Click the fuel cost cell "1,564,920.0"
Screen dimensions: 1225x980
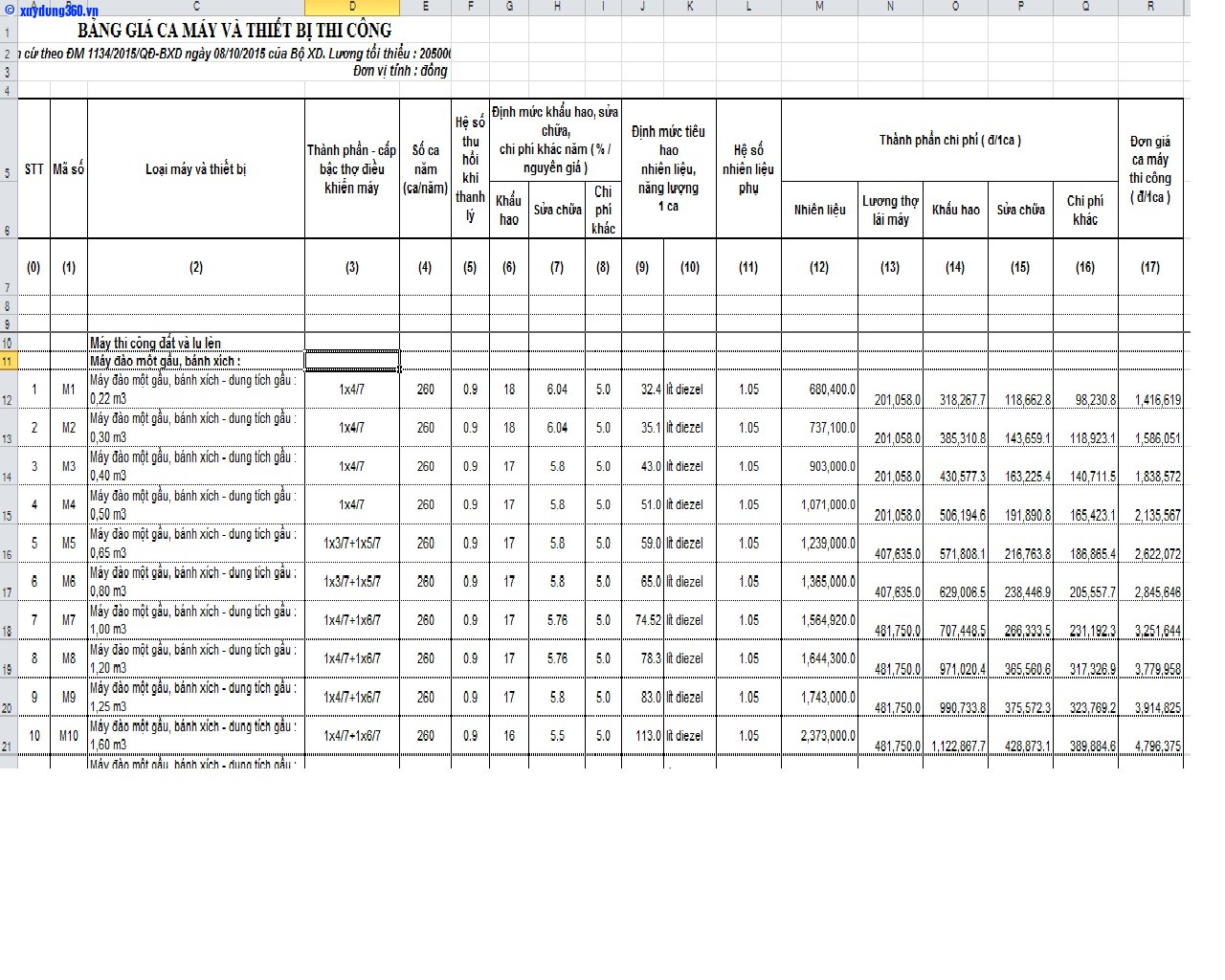[x=819, y=620]
